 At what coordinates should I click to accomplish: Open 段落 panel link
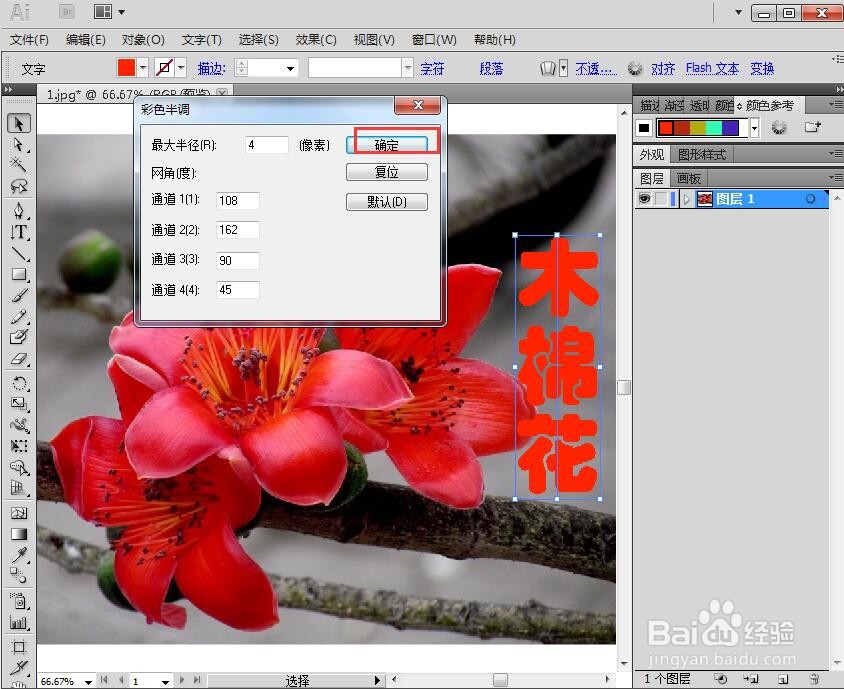point(491,68)
